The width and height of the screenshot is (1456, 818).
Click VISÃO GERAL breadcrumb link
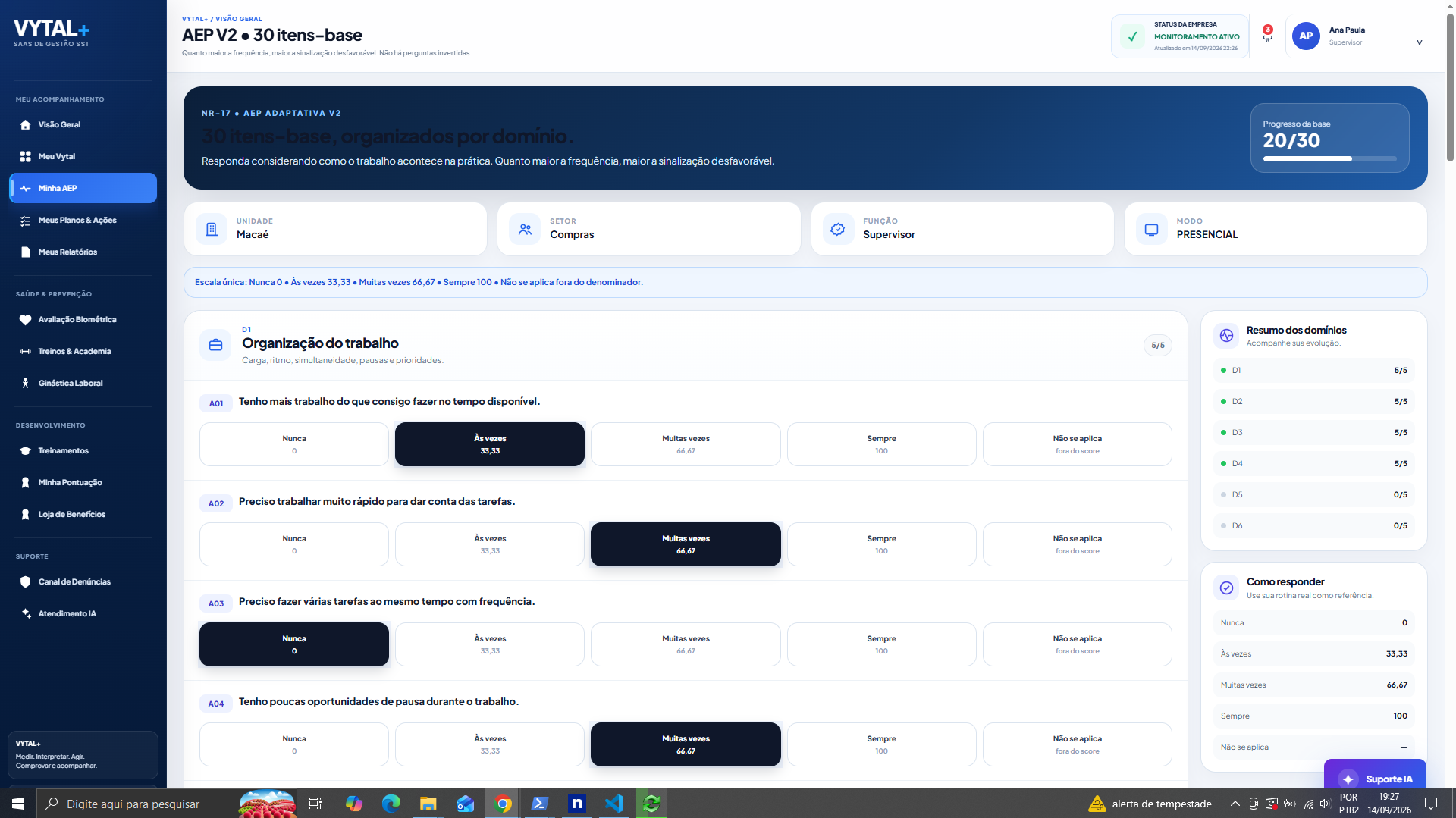tap(239, 19)
